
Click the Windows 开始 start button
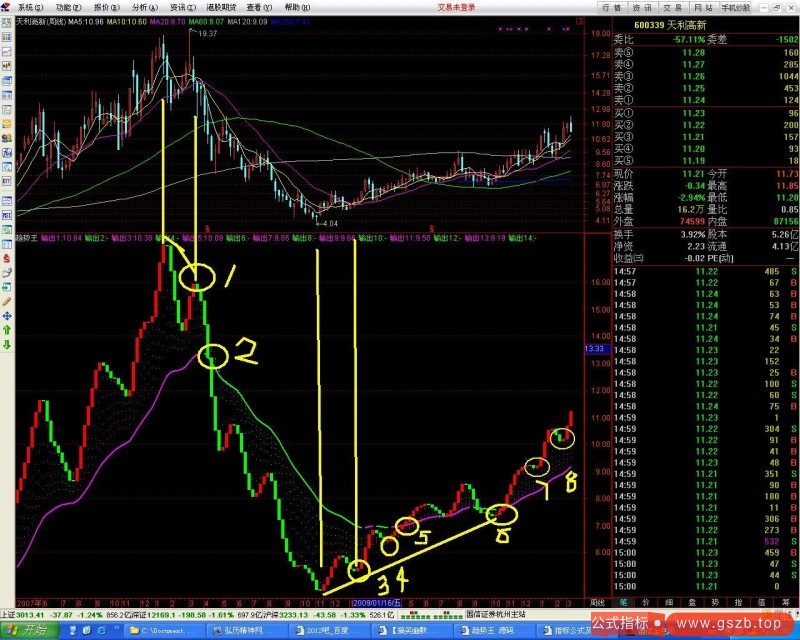30,630
